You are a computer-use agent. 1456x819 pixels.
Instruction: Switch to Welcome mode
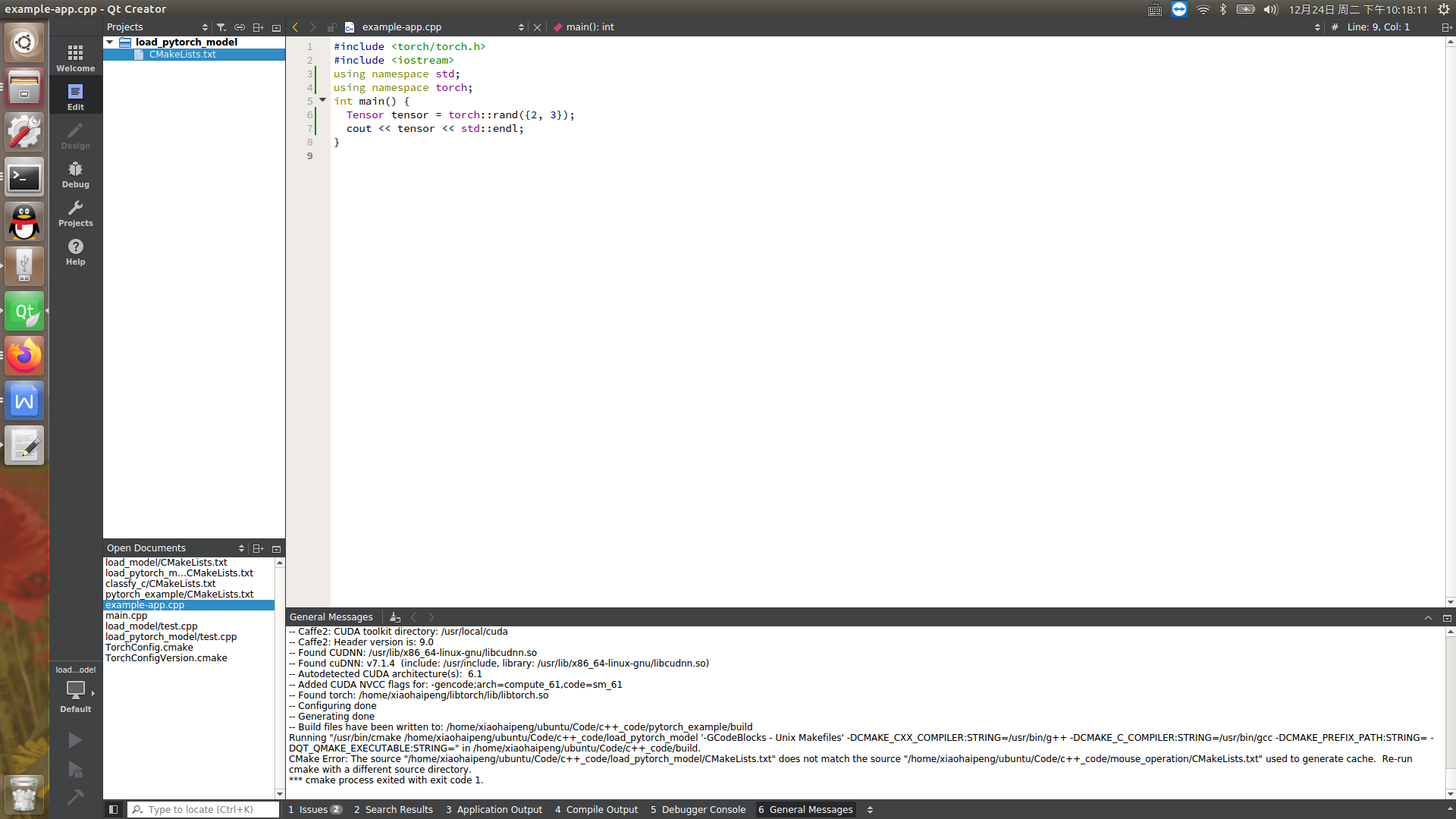(75, 58)
